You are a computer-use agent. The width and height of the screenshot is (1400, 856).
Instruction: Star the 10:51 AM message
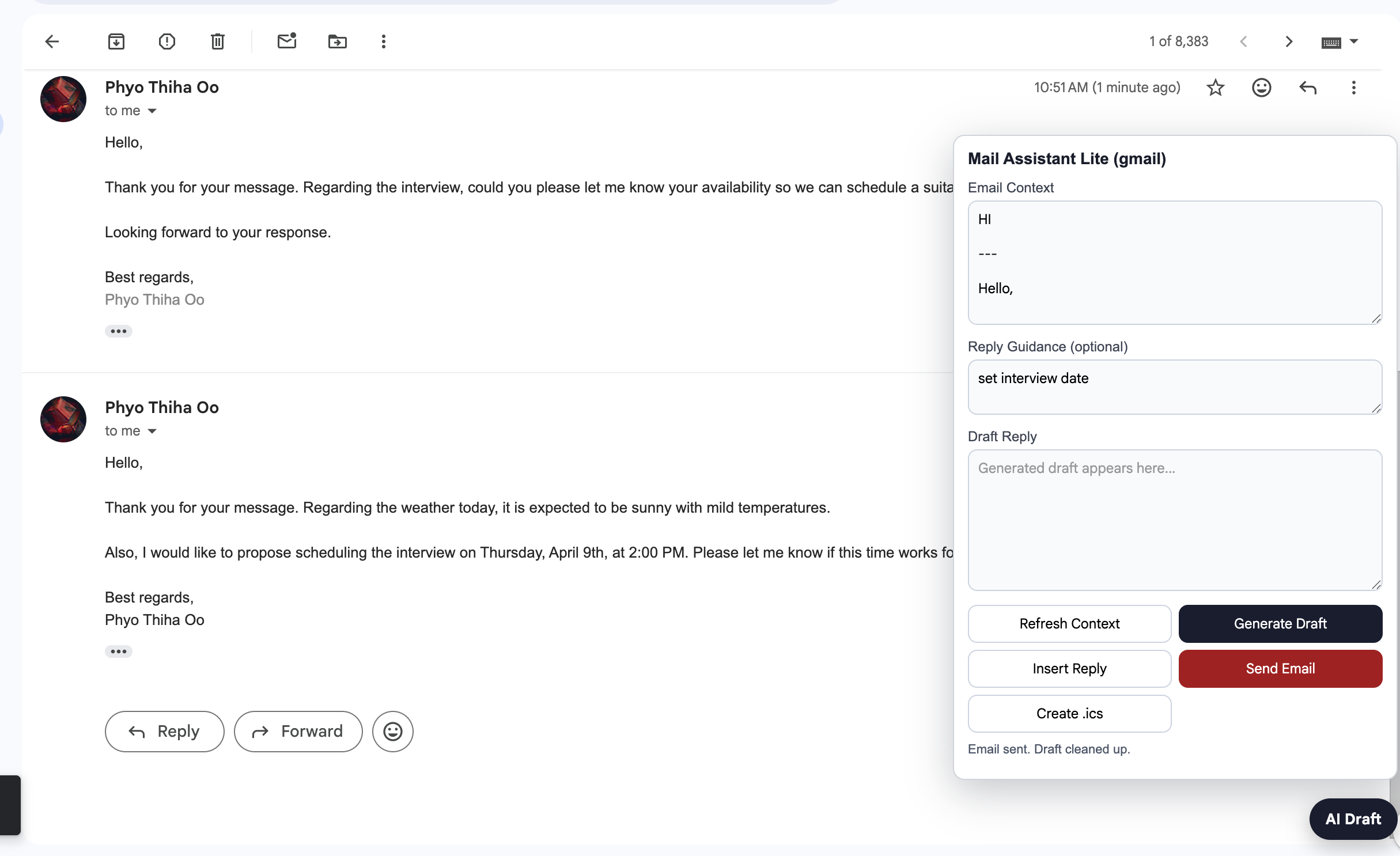tap(1216, 88)
